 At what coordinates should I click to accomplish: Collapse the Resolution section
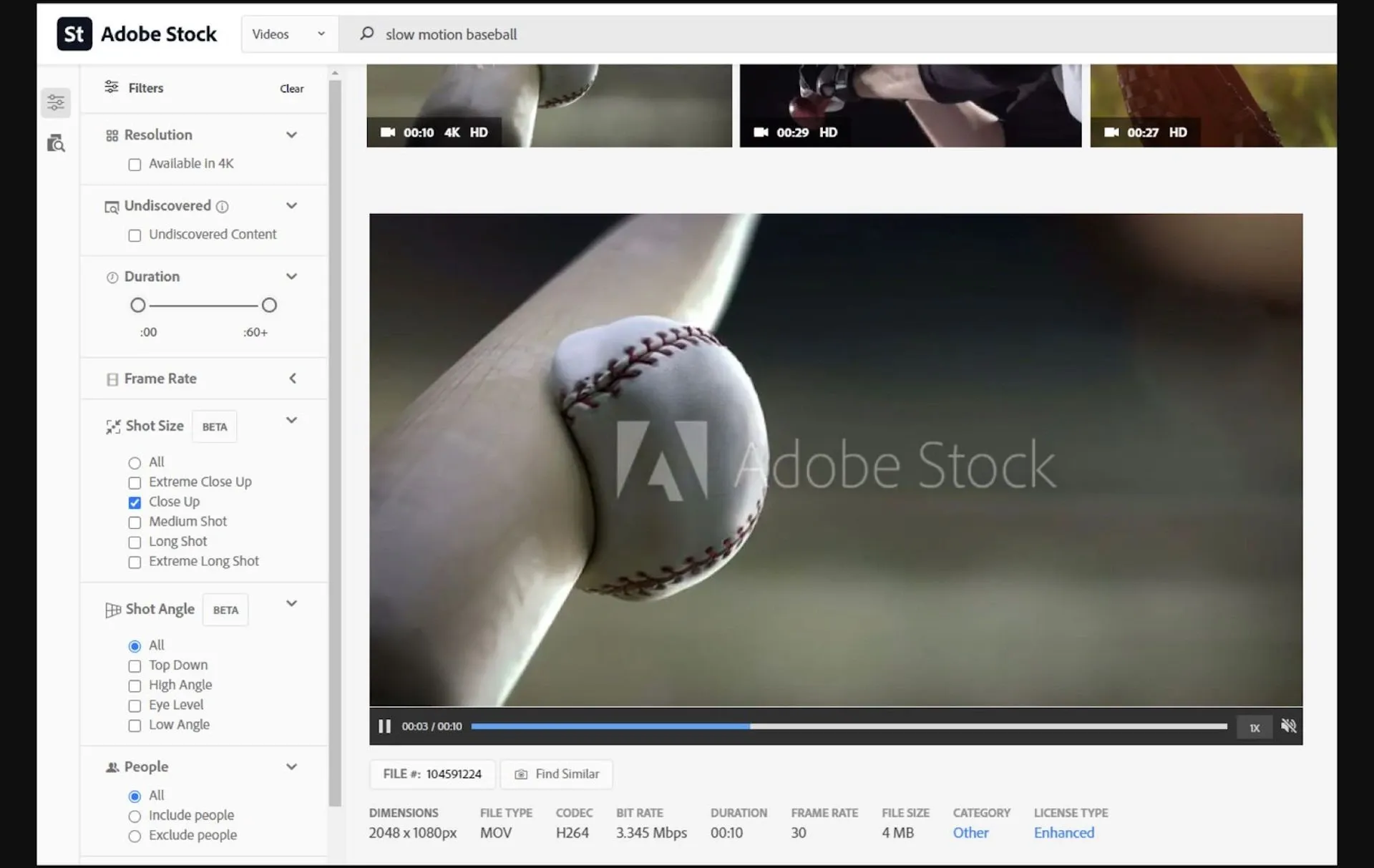(x=293, y=135)
